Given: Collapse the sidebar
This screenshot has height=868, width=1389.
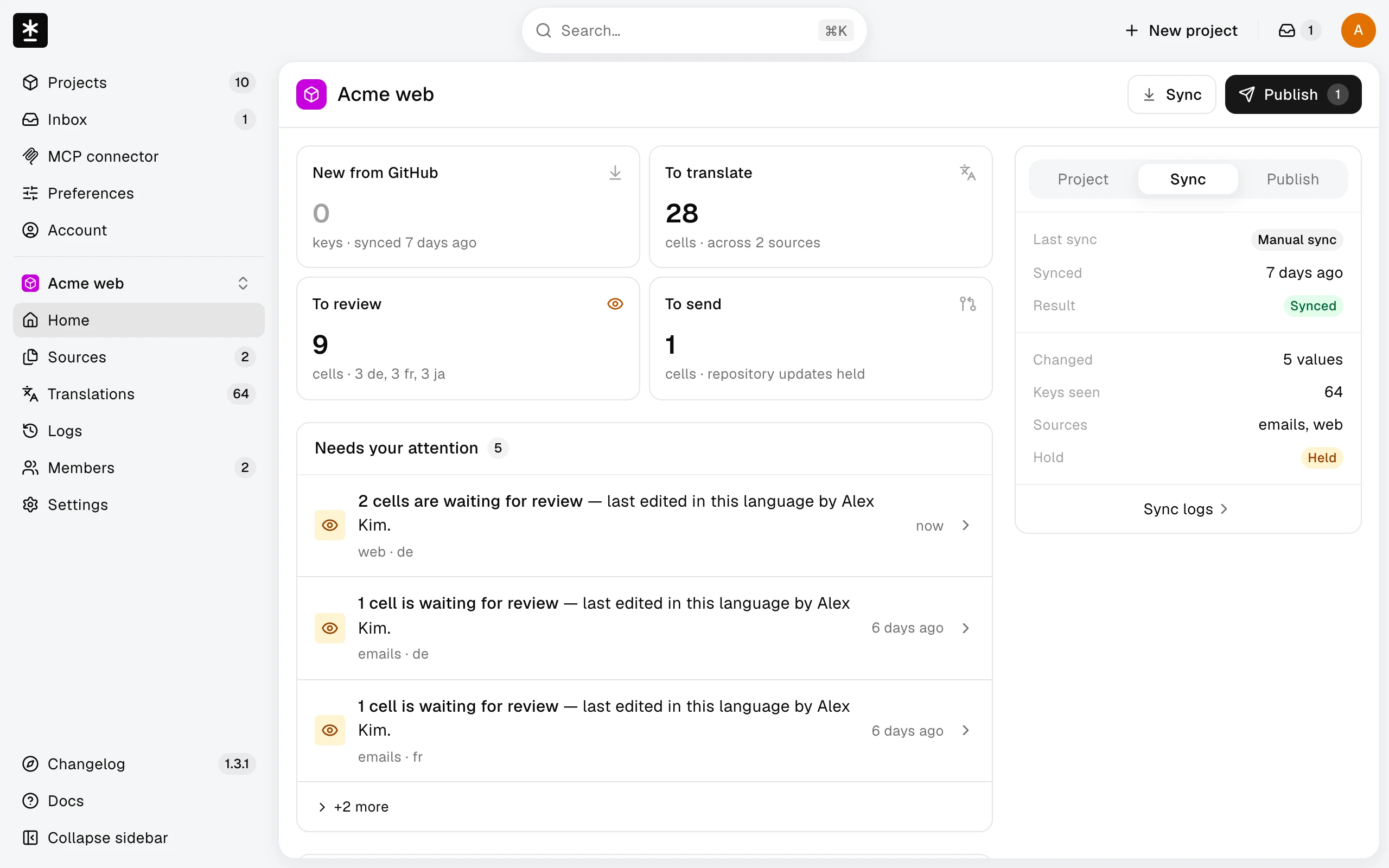Looking at the screenshot, I should [x=139, y=838].
